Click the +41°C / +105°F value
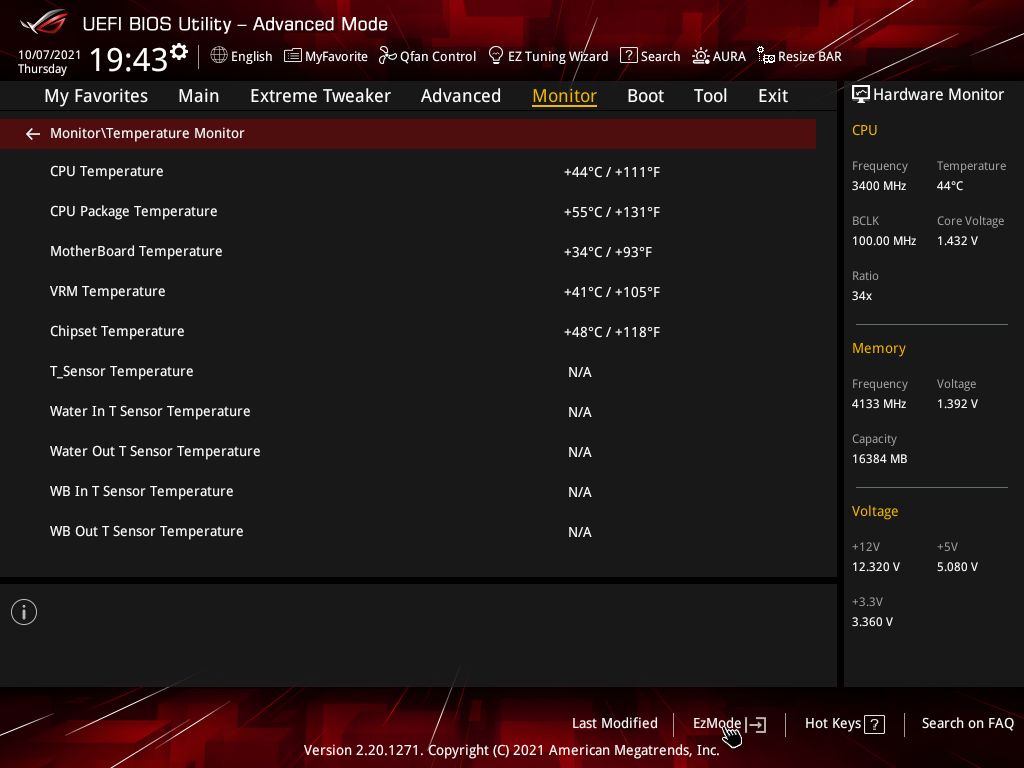The width and height of the screenshot is (1024, 768). 612,292
